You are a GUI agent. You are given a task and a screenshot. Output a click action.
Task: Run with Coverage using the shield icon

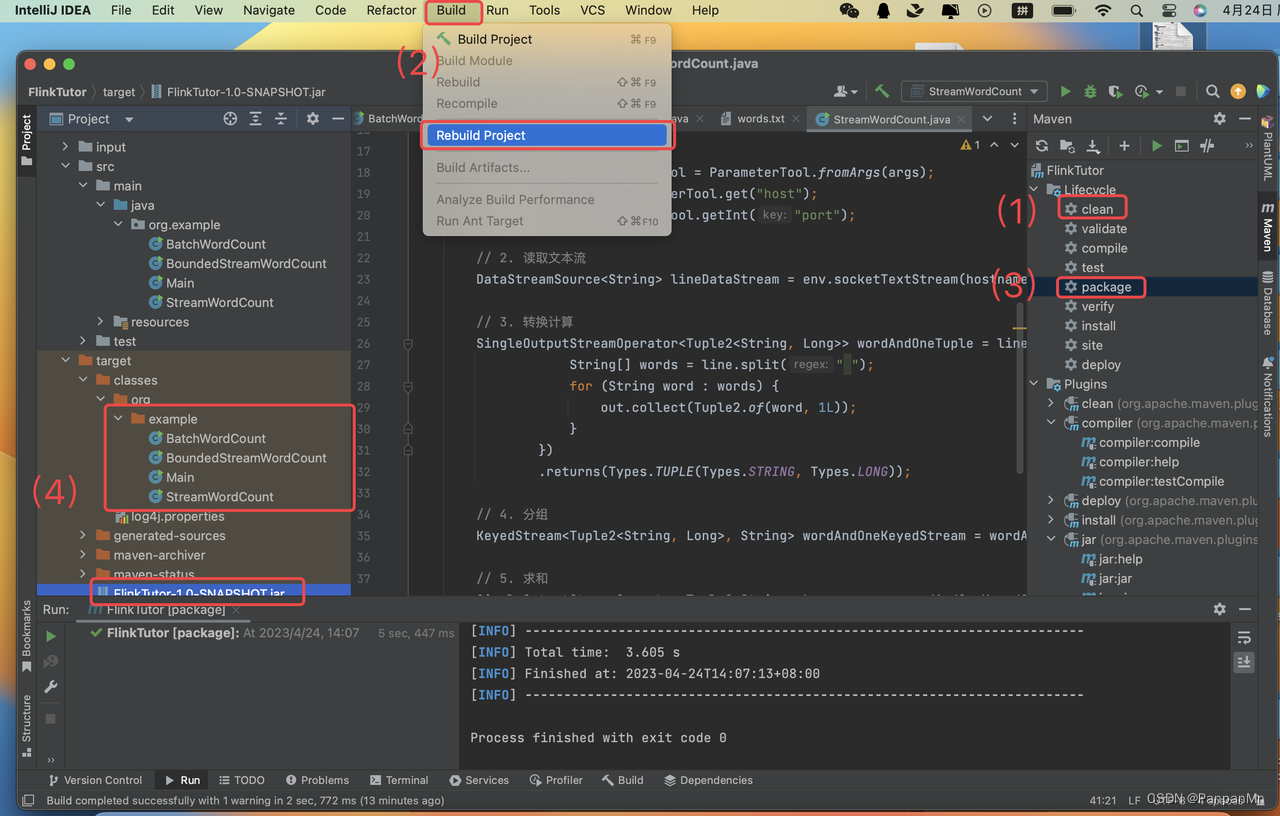tap(1115, 91)
